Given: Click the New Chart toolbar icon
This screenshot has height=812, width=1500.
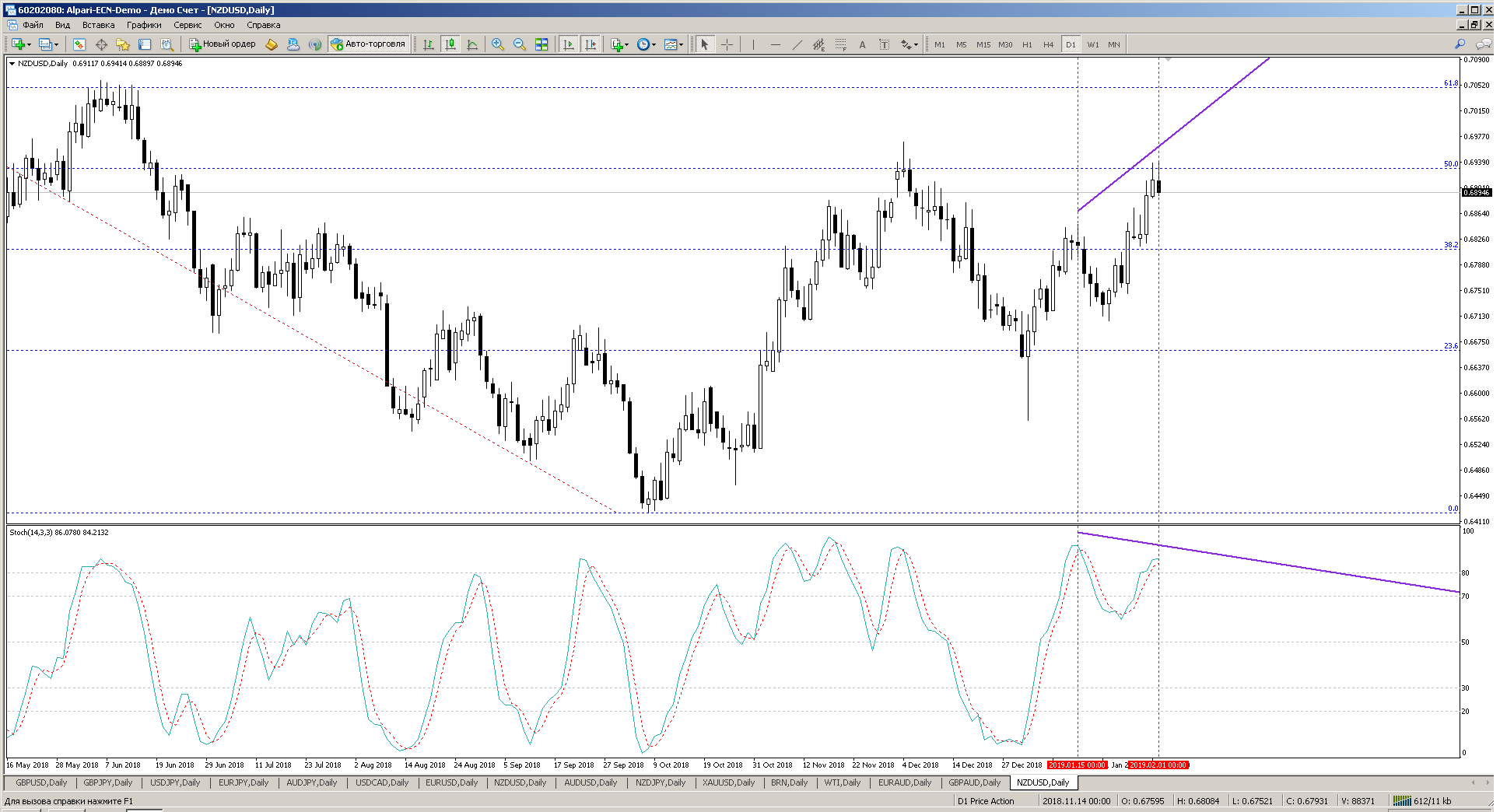Looking at the screenshot, I should 18,44.
